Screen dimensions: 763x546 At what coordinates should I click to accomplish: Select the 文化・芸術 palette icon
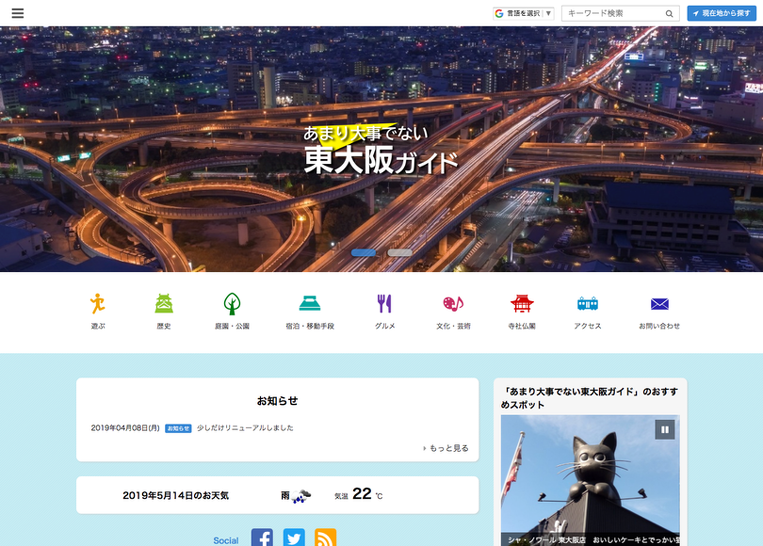[453, 303]
